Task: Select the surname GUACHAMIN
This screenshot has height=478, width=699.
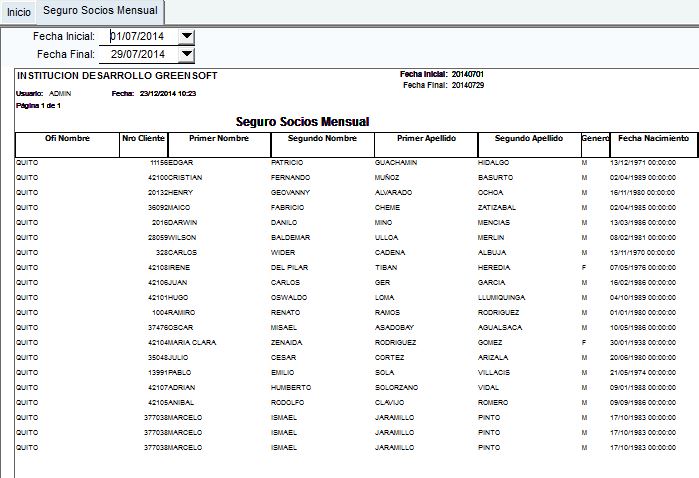Action: [396, 163]
